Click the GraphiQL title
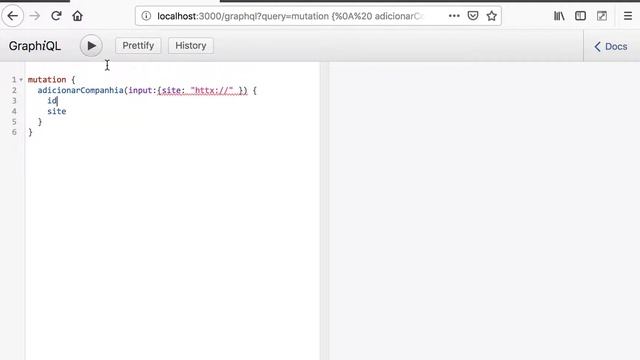Image resolution: width=640 pixels, height=360 pixels. (35, 46)
